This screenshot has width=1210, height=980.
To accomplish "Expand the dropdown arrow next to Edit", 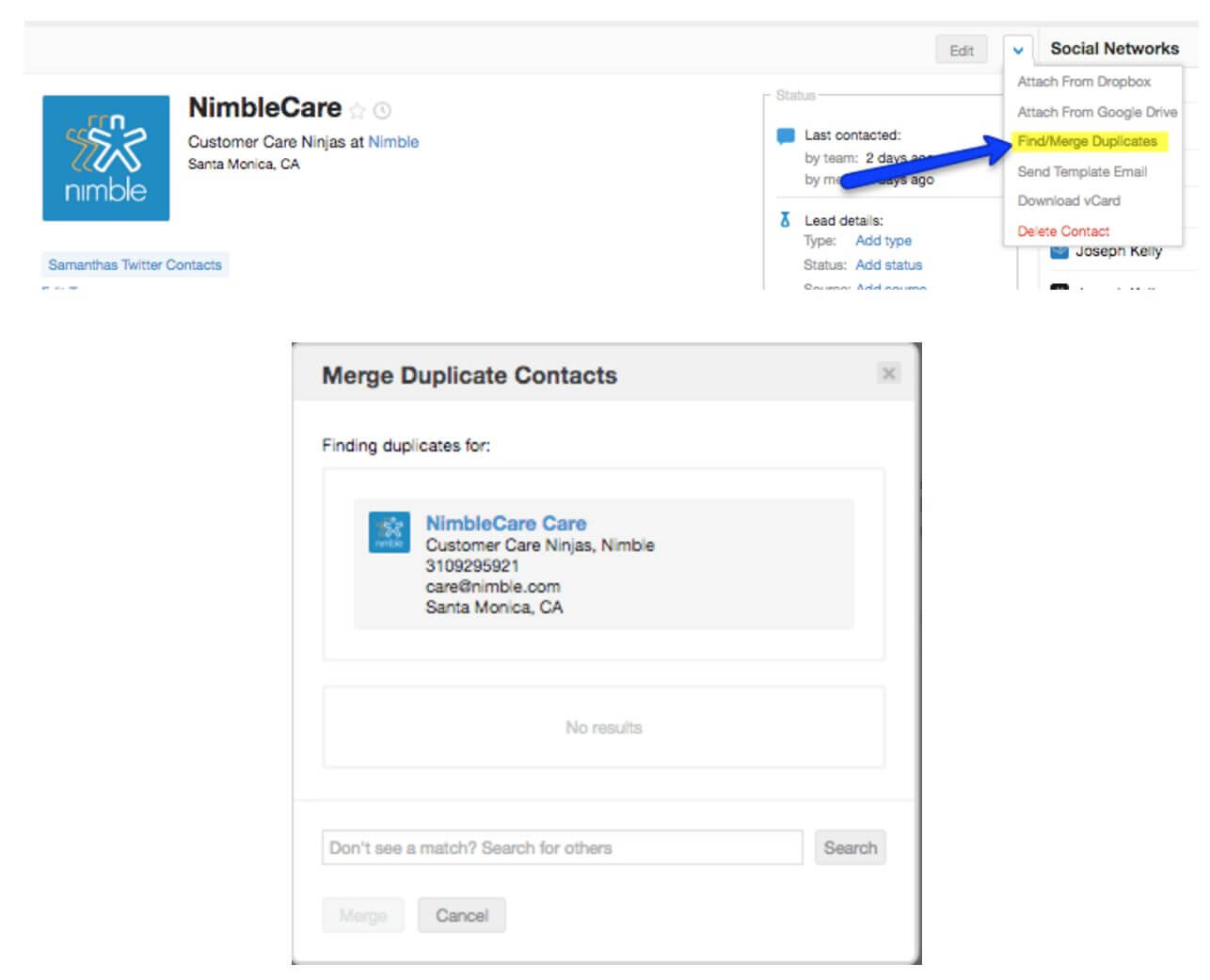I will (1017, 50).
